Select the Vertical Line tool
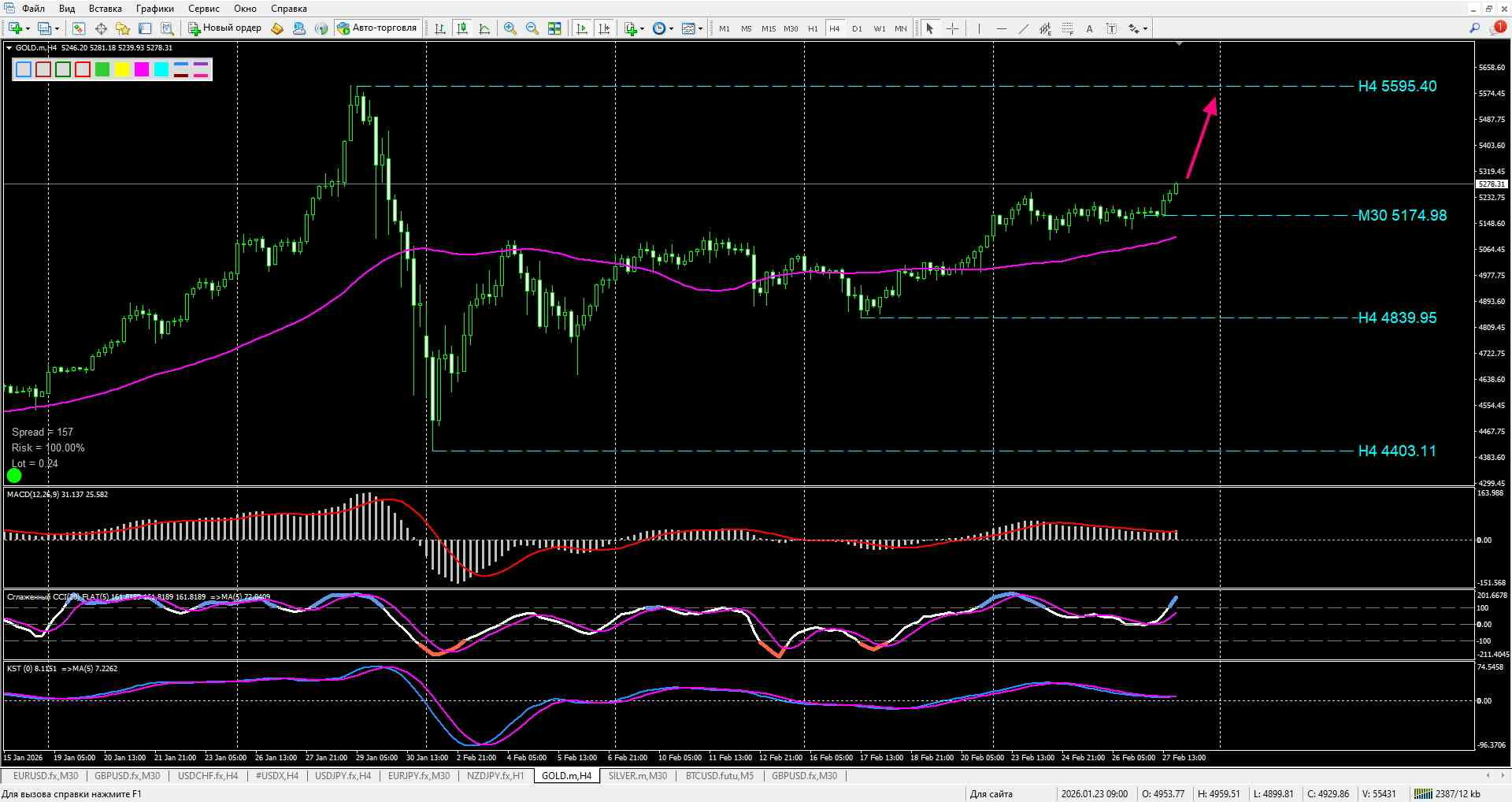The width and height of the screenshot is (1512, 802). point(979,28)
